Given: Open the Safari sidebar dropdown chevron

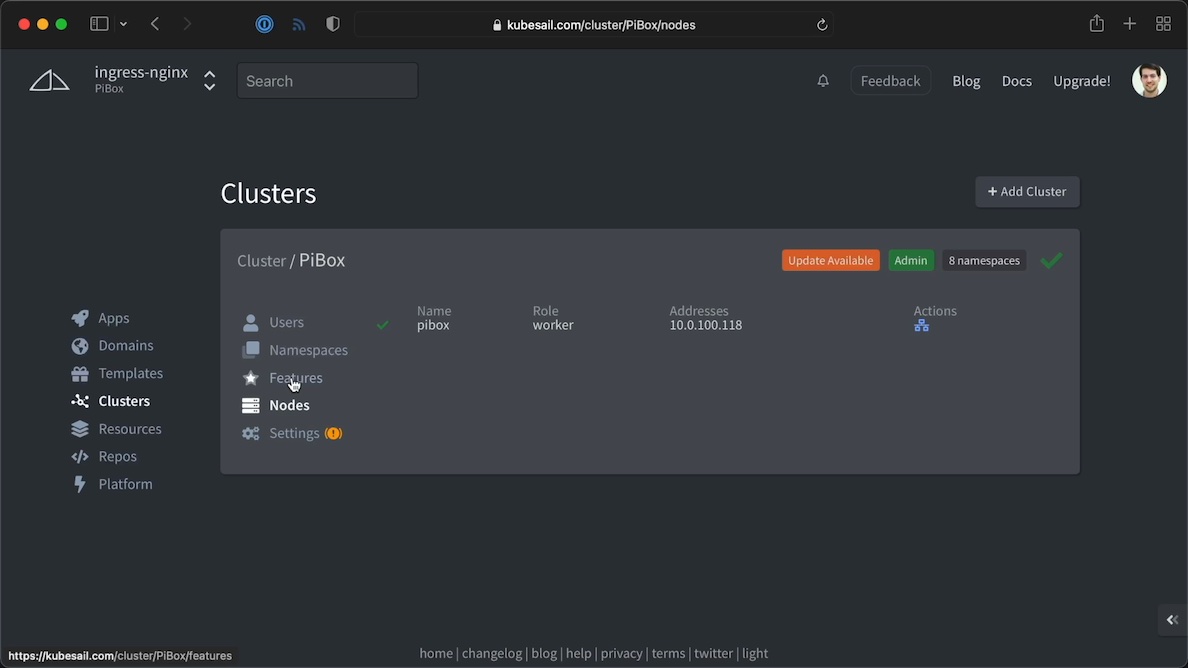Looking at the screenshot, I should pos(123,24).
